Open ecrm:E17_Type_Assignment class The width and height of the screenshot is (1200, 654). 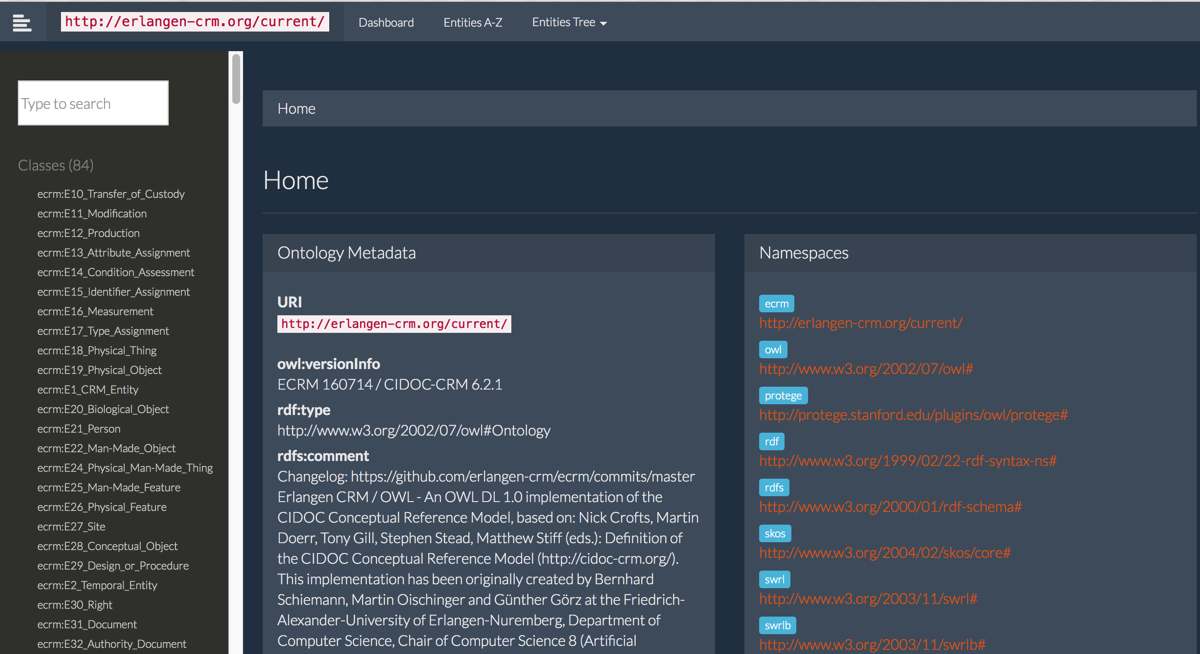pos(103,331)
